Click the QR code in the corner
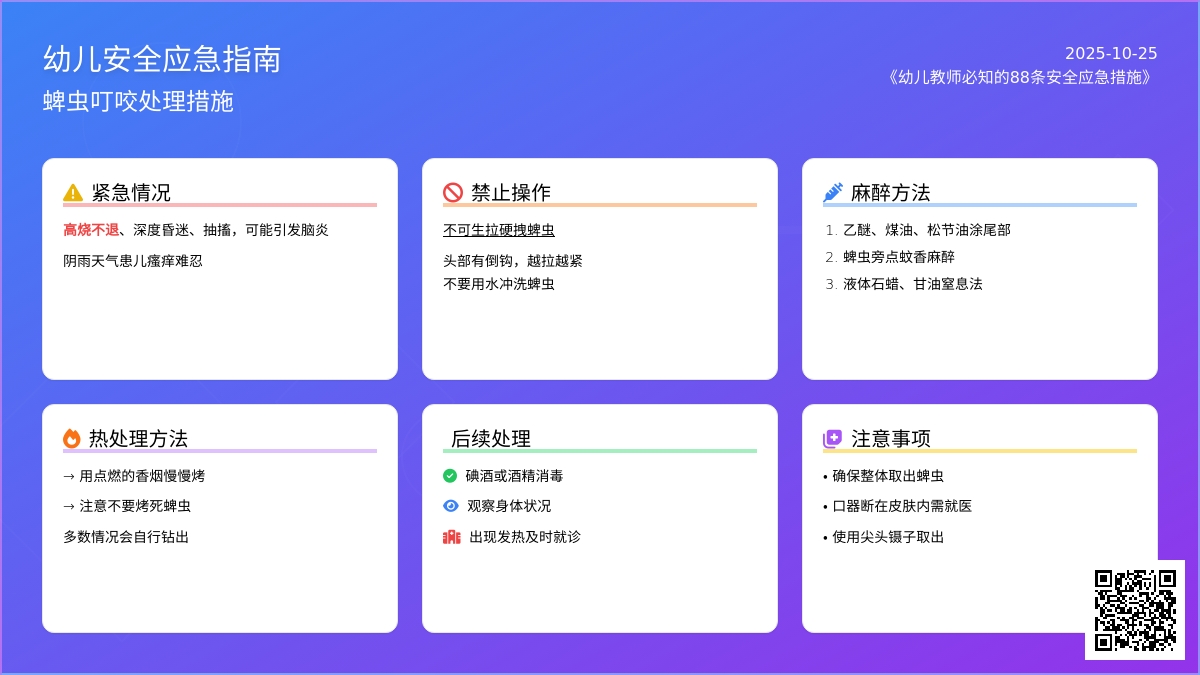 [1134, 609]
